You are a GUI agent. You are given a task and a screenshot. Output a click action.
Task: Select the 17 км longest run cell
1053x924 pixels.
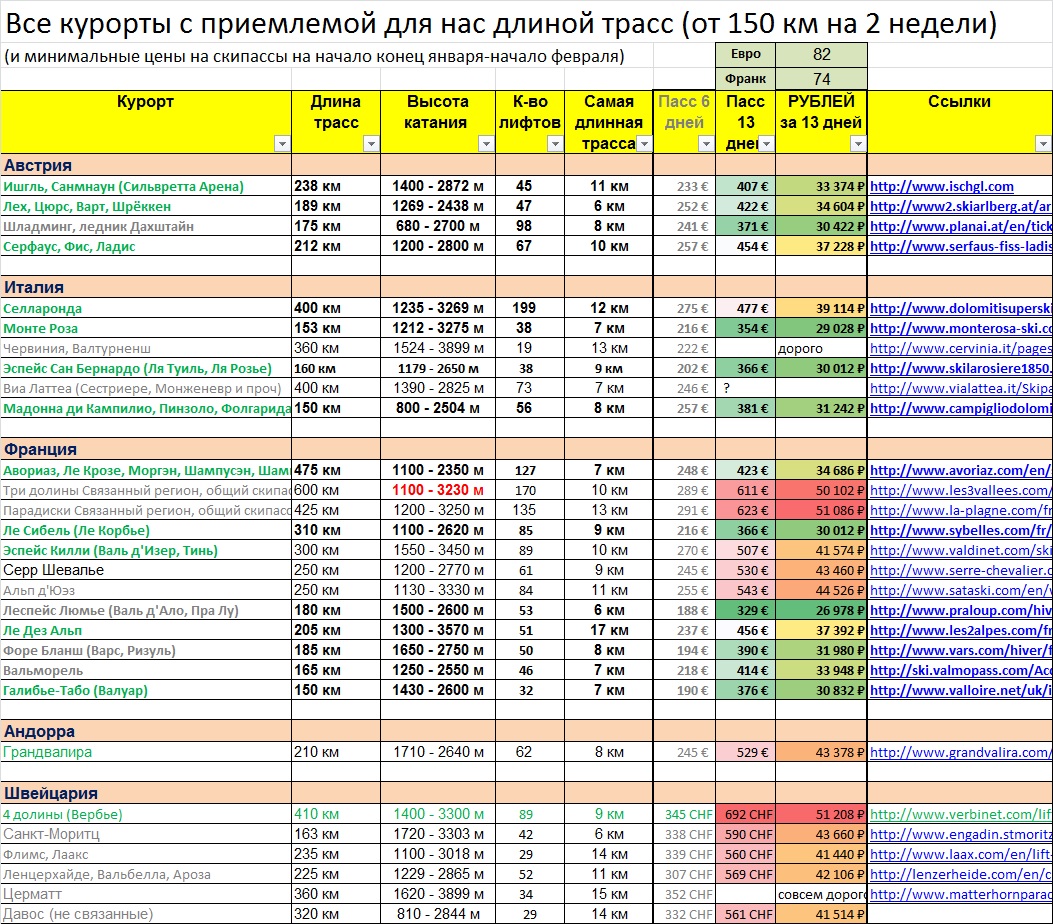[x=608, y=631]
